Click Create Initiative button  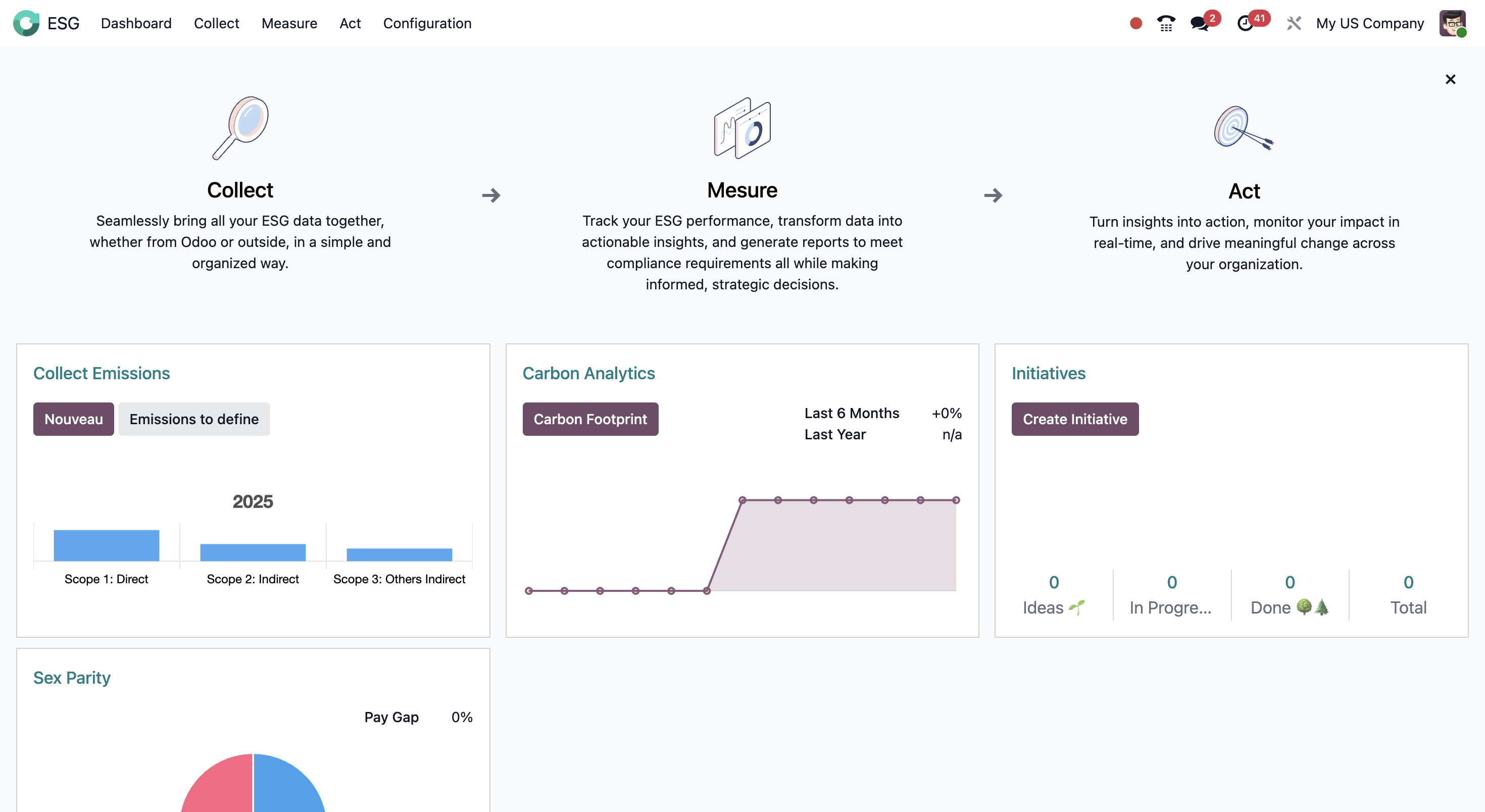1075,419
